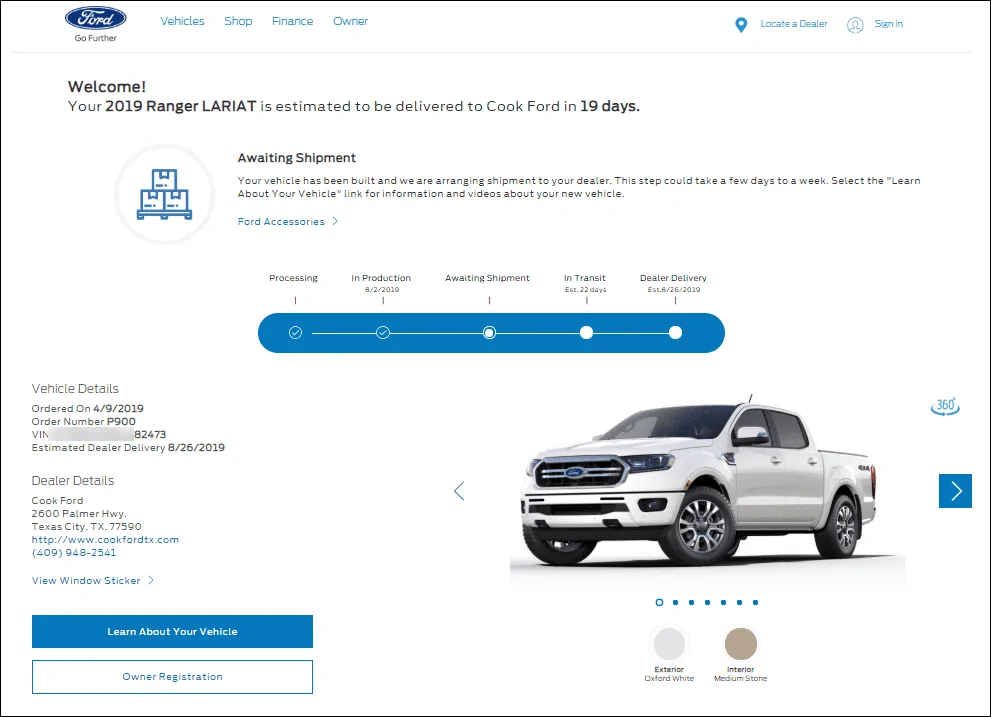Click the Dealer Delivery label above progress bar

(x=673, y=278)
